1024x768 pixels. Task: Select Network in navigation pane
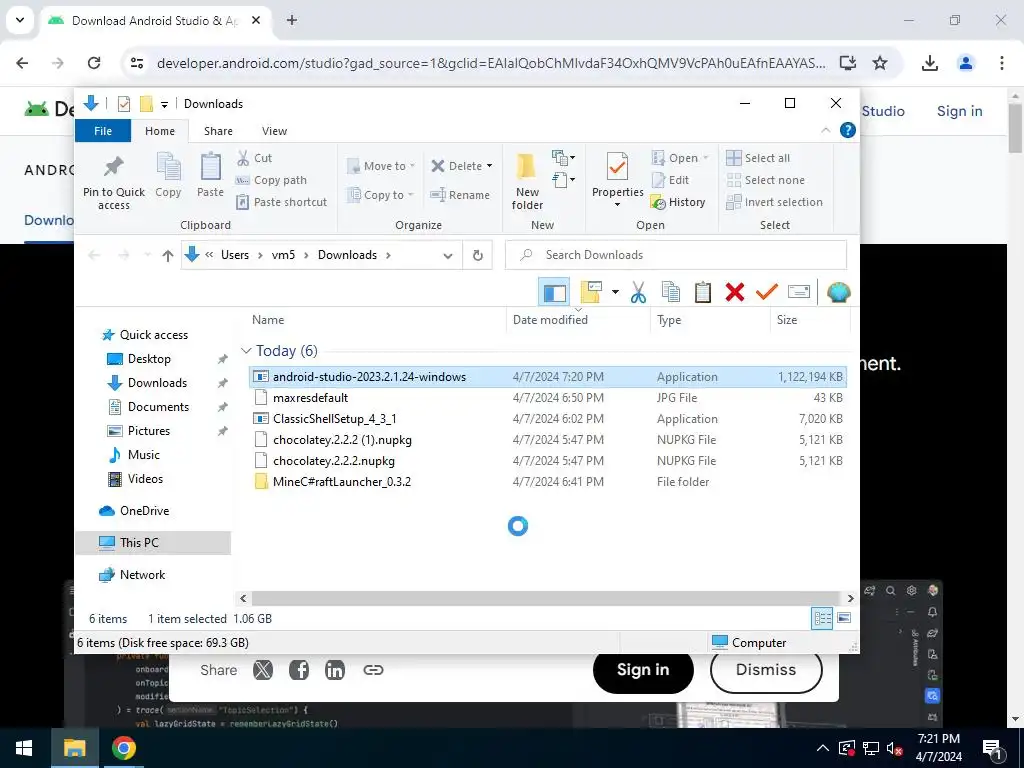142,575
